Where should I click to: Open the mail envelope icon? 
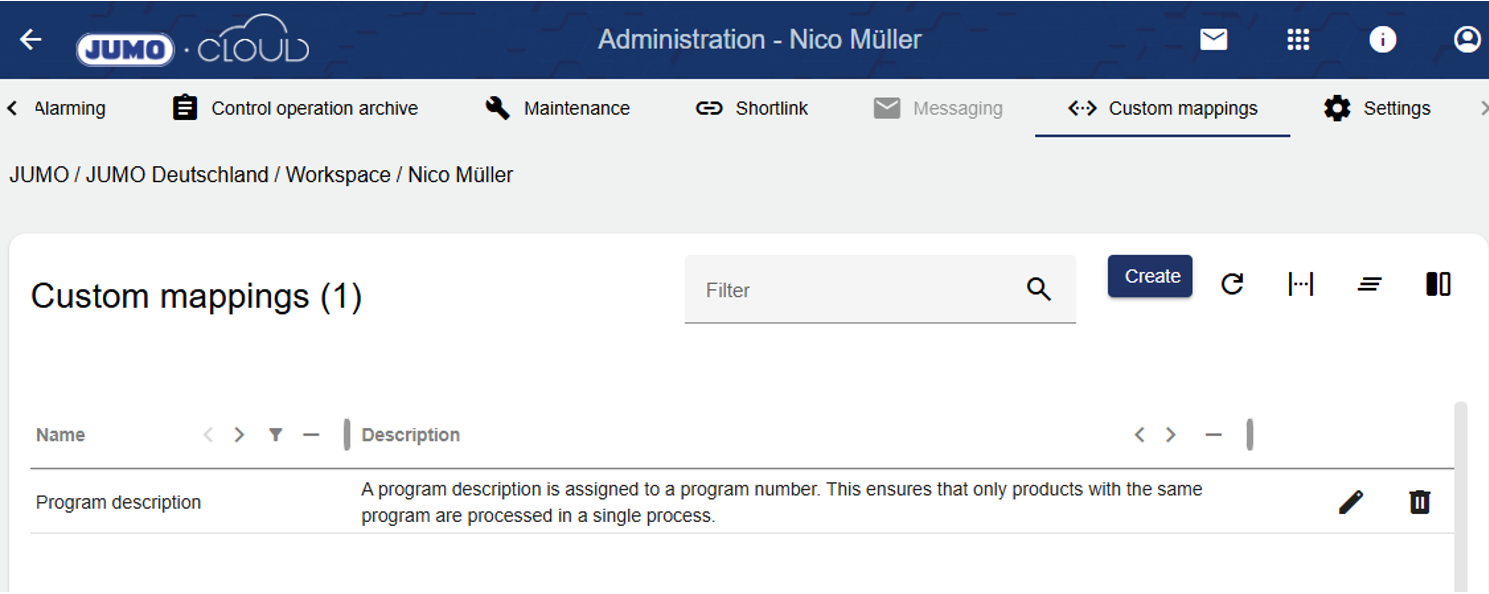click(1213, 40)
